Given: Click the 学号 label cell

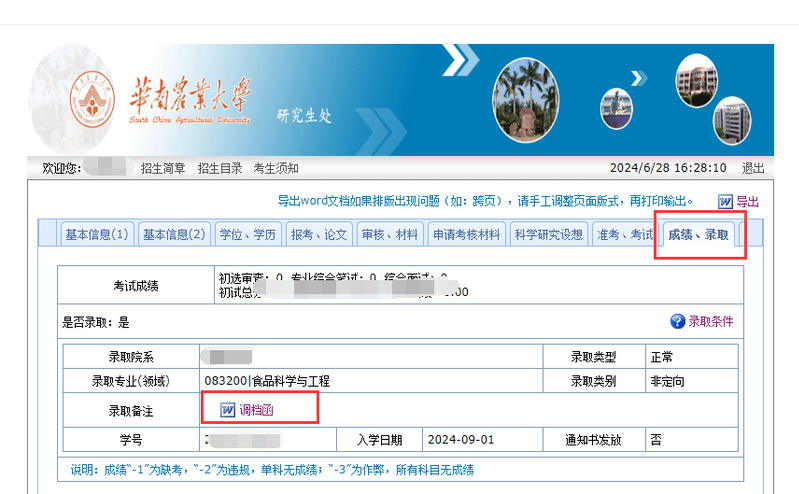Looking at the screenshot, I should (x=131, y=439).
